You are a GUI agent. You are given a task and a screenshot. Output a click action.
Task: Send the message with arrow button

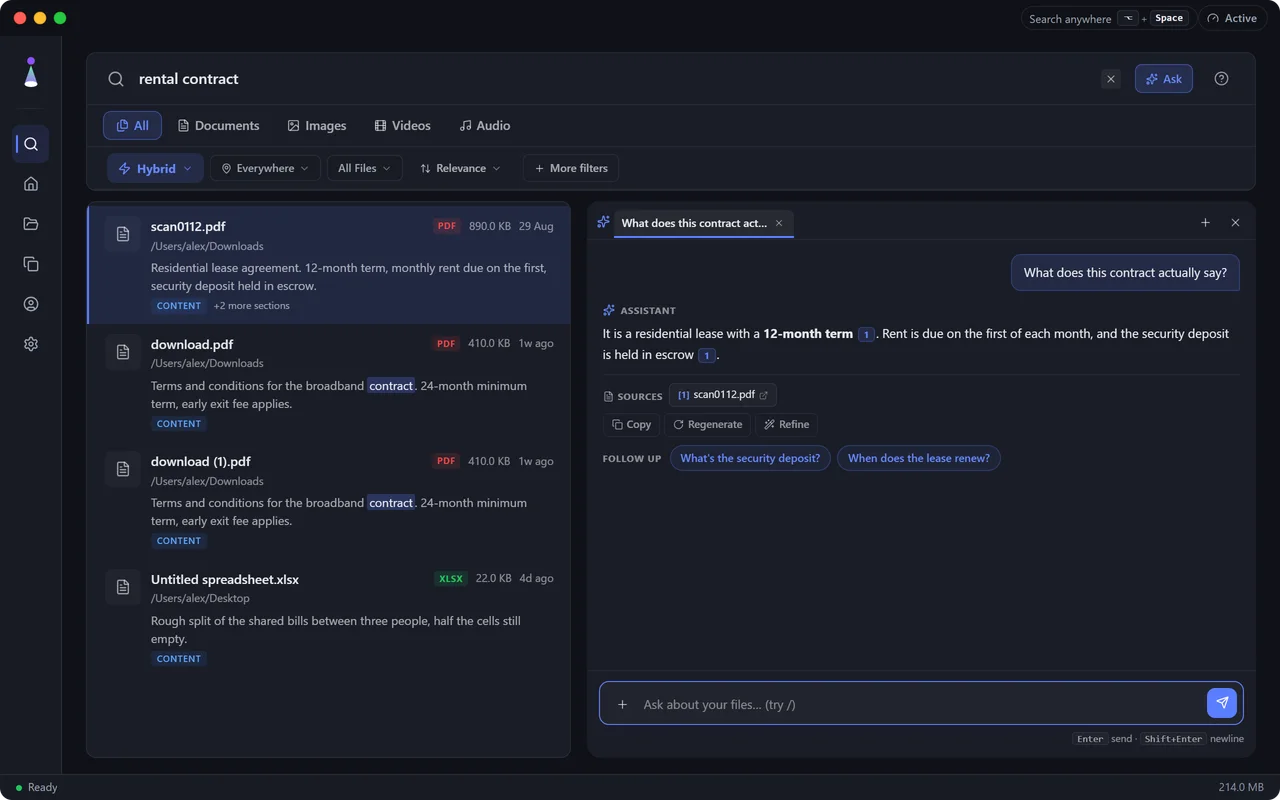[1222, 703]
